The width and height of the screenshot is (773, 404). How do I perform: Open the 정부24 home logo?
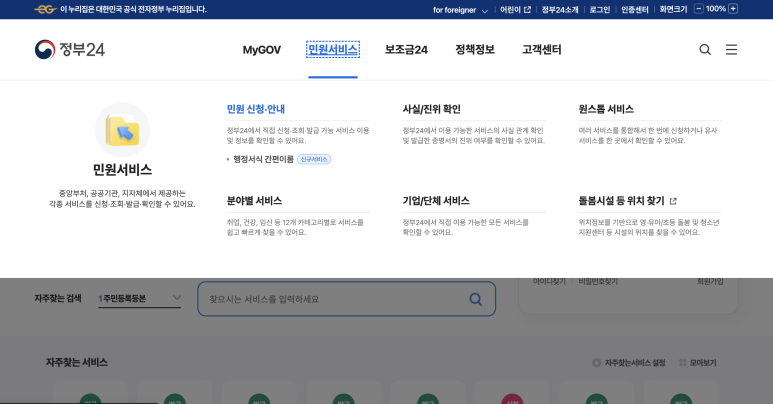(70, 49)
